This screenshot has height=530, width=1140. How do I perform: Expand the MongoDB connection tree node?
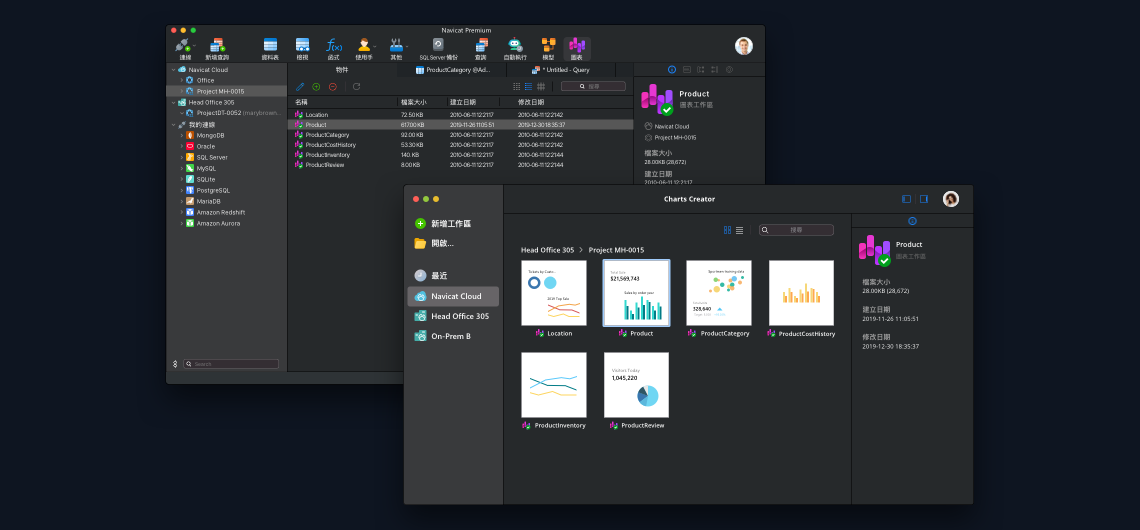[x=182, y=135]
